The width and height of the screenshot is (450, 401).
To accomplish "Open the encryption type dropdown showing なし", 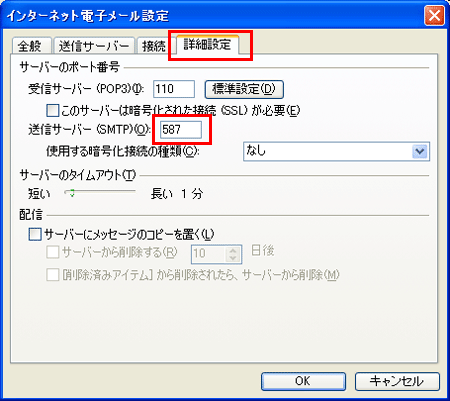I will pos(336,151).
